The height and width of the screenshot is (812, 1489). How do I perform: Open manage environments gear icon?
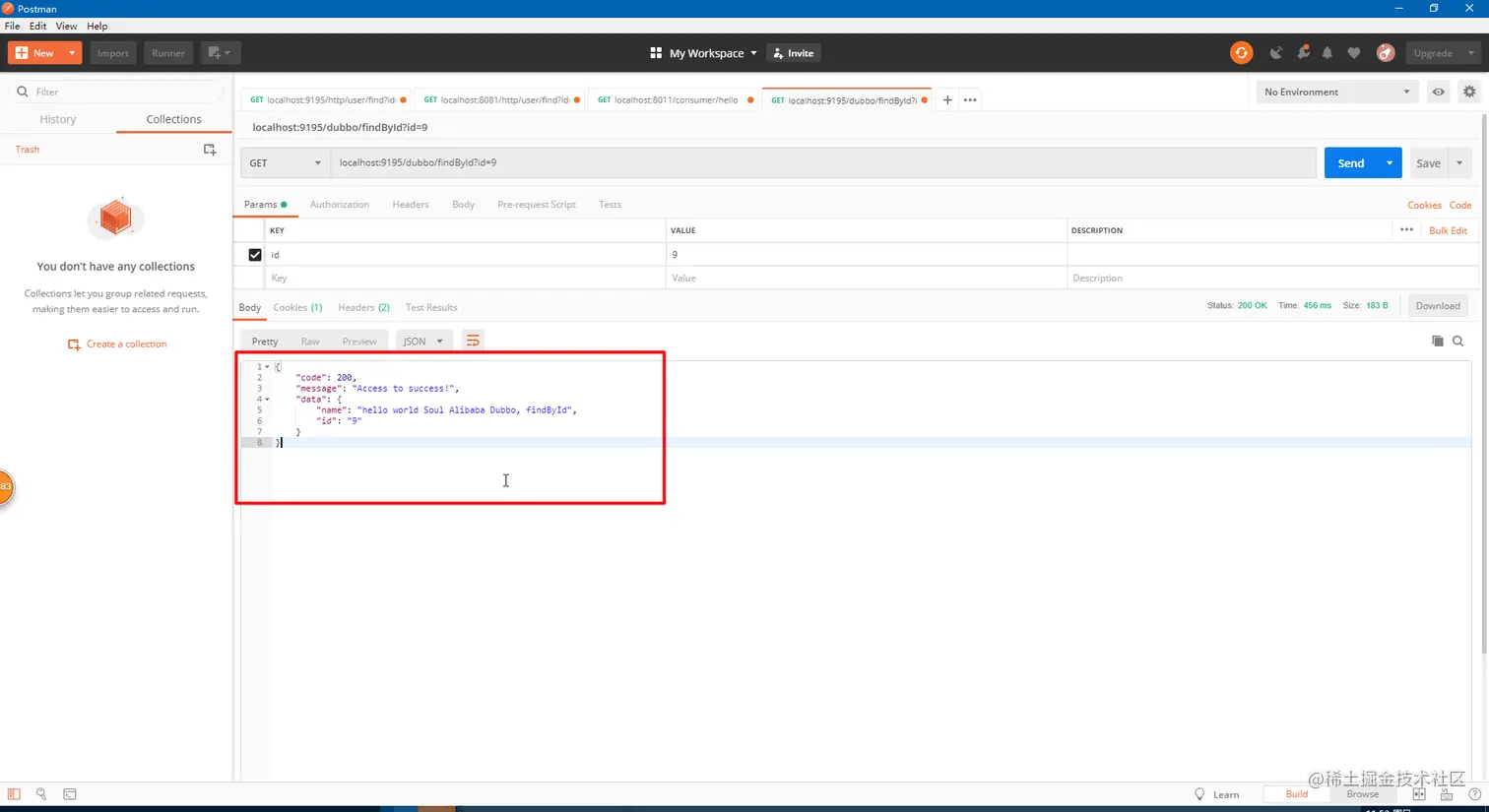pyautogui.click(x=1469, y=92)
